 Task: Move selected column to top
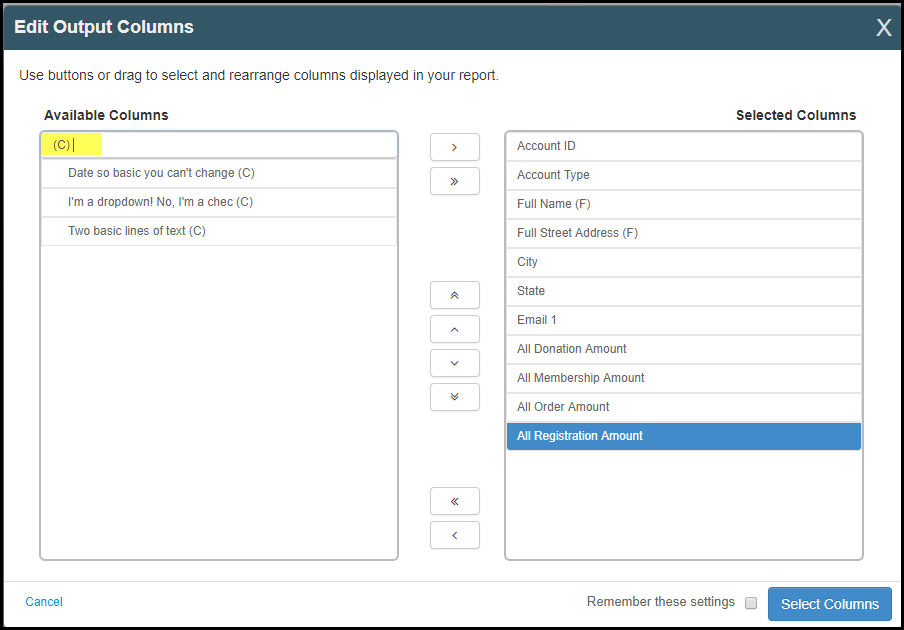click(x=454, y=295)
